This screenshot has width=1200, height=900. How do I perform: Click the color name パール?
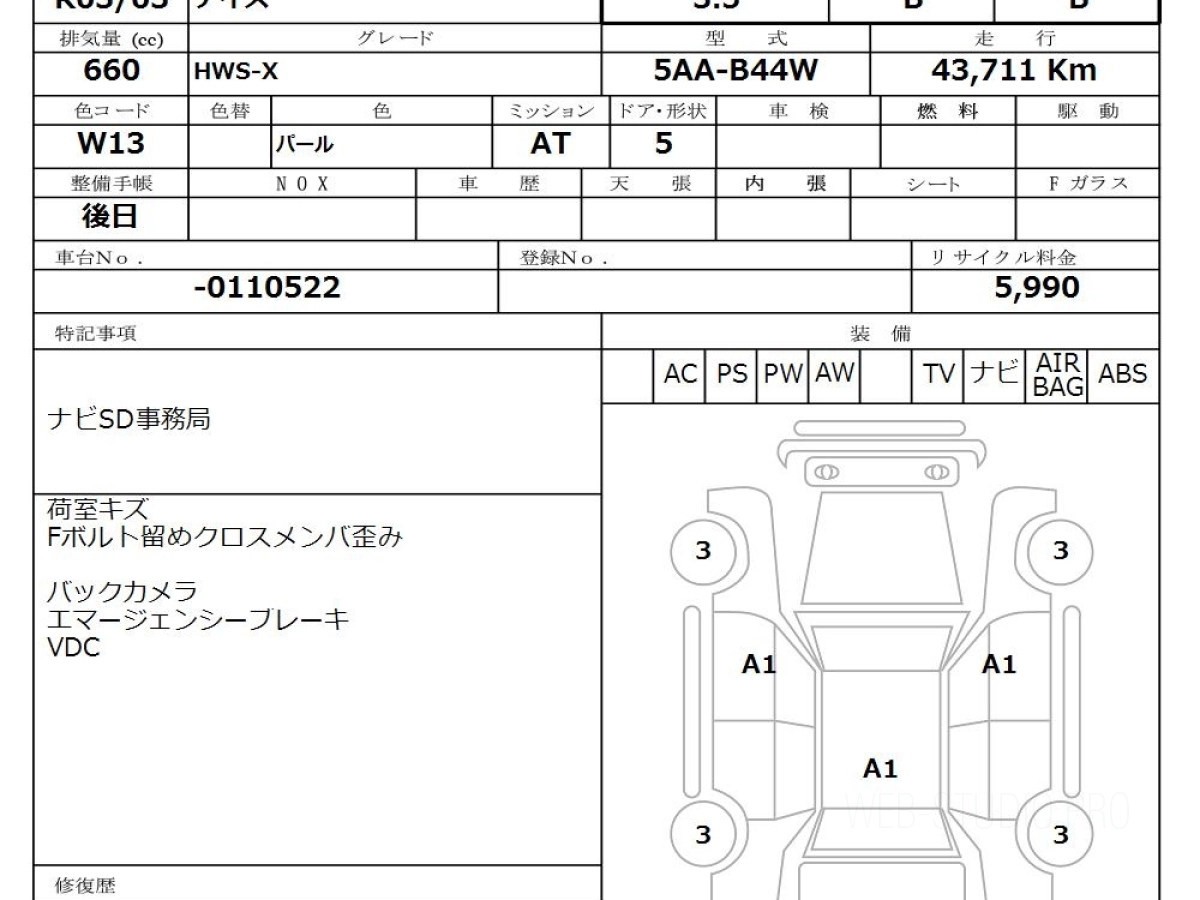[x=304, y=146]
